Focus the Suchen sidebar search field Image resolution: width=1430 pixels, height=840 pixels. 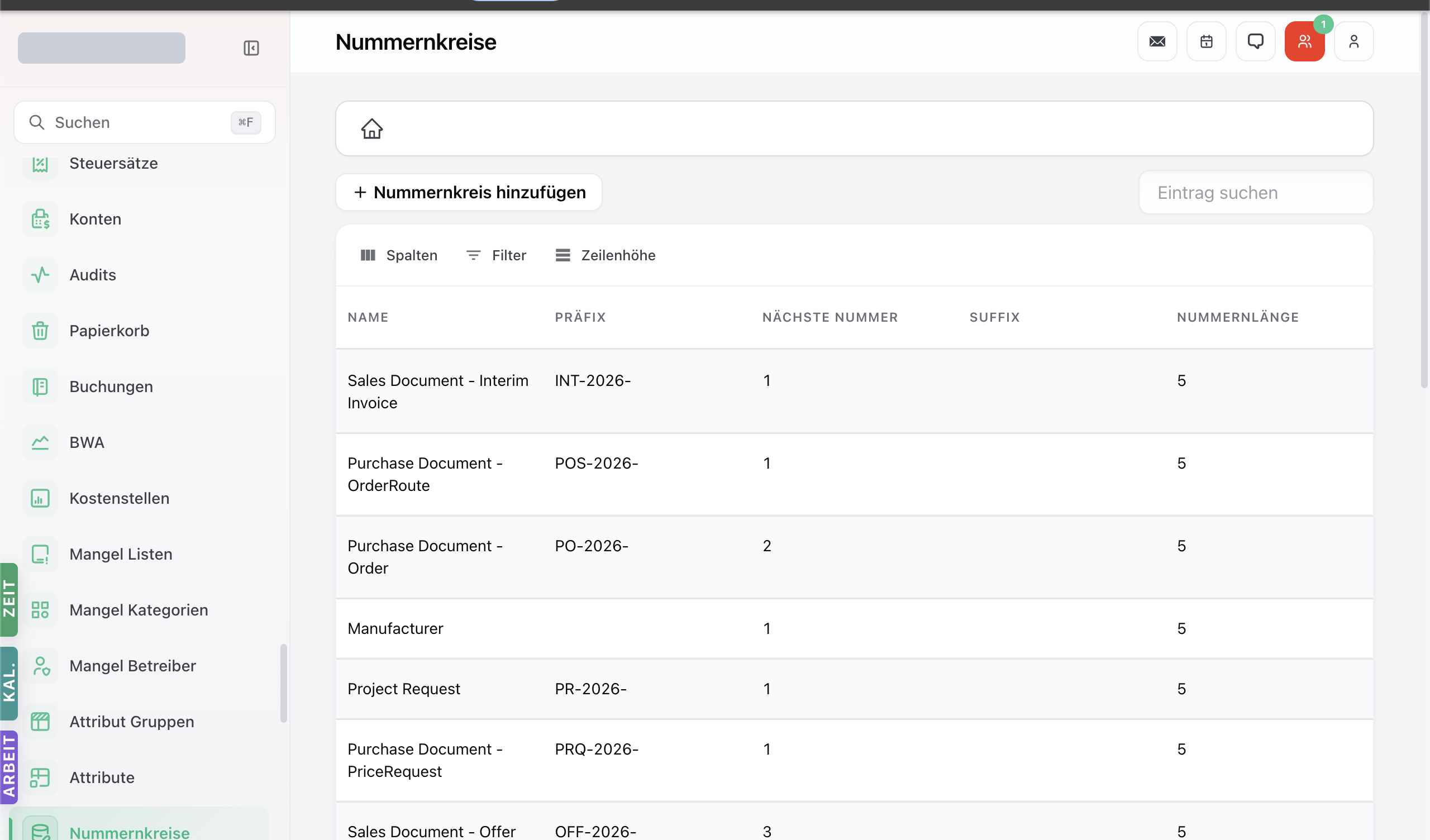click(x=145, y=123)
